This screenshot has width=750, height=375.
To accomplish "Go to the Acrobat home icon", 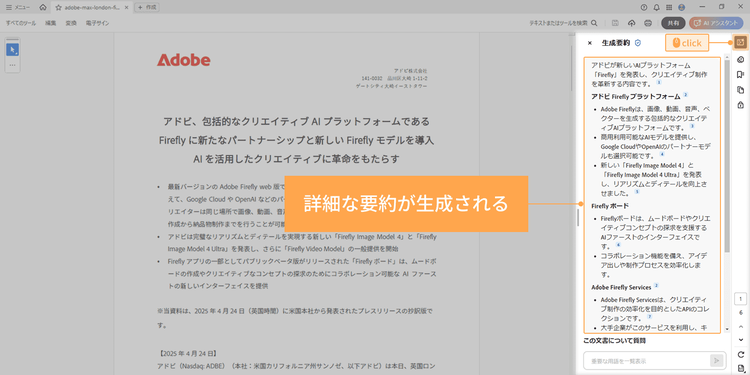I will coord(43,8).
